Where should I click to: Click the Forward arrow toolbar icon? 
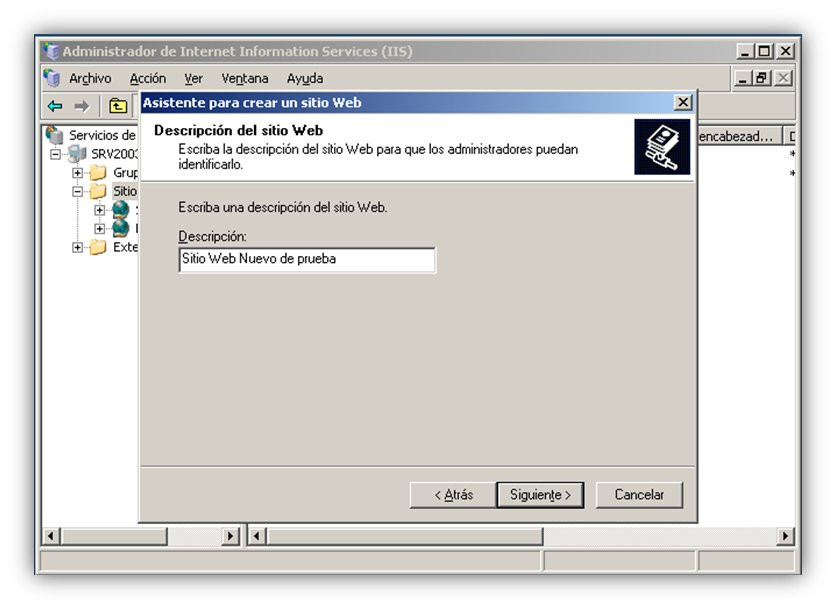click(82, 106)
